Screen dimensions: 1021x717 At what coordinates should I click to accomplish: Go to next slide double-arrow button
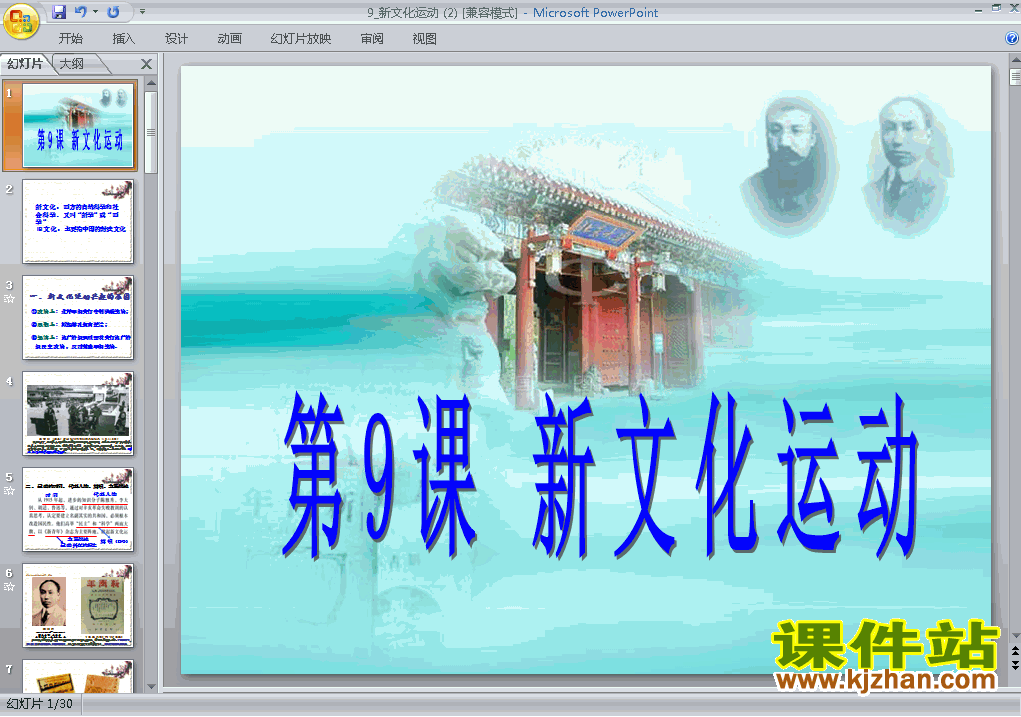click(x=1015, y=664)
